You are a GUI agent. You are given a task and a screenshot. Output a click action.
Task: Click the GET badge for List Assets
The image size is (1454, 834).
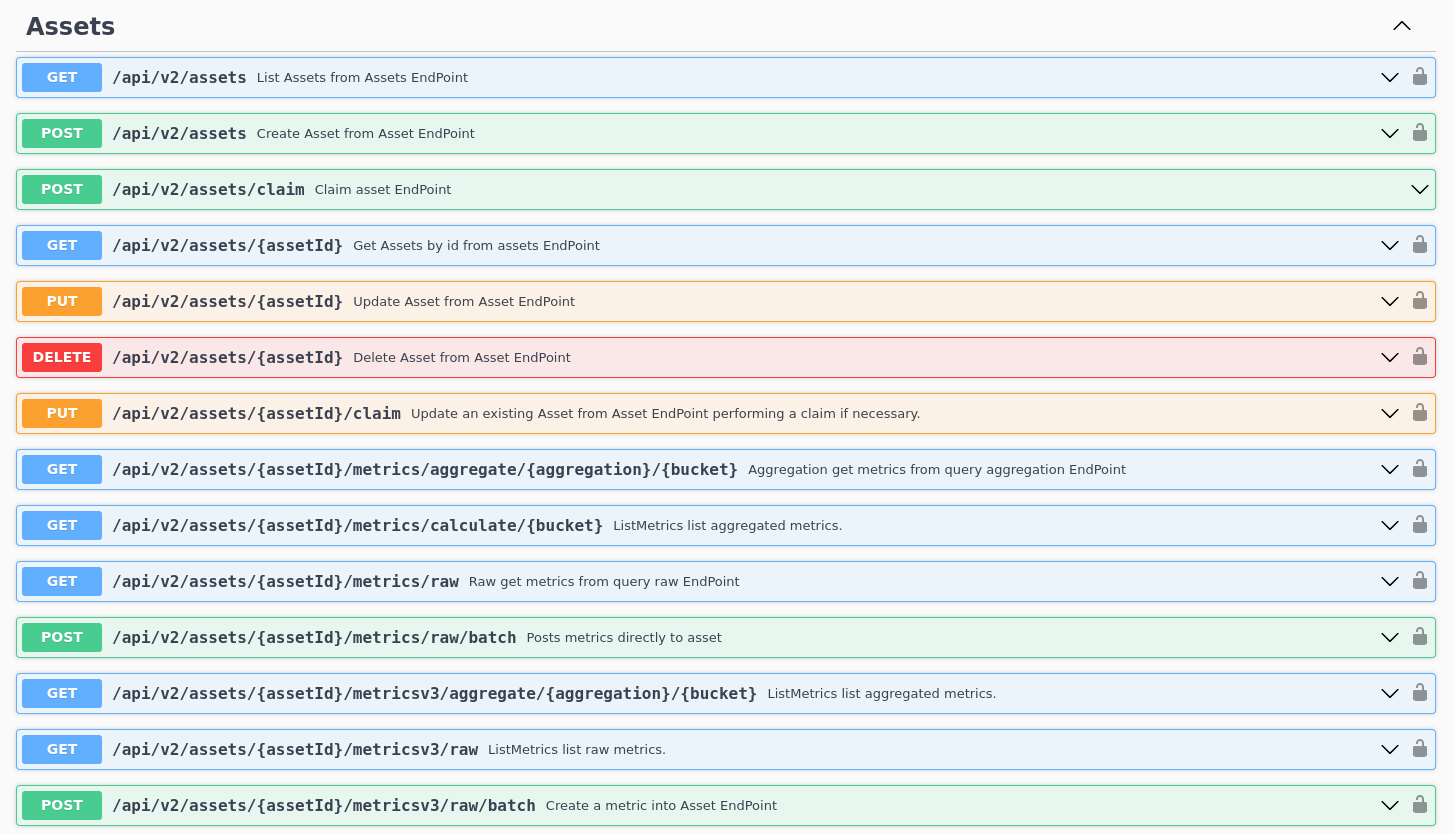pyautogui.click(x=62, y=77)
